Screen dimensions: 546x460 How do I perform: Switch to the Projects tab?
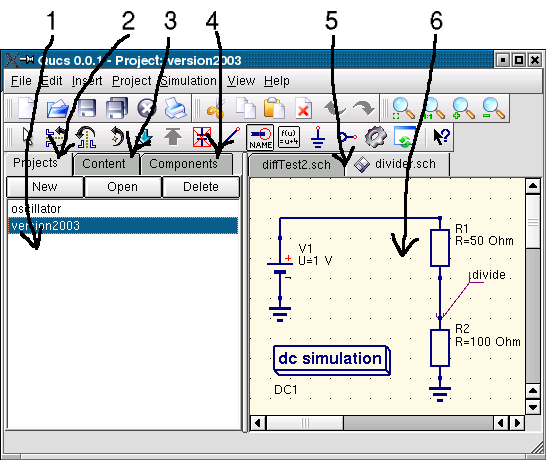[x=38, y=163]
